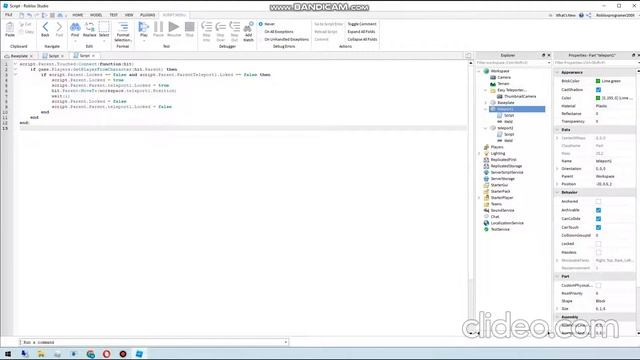Expand the Baseplate tree node
Viewport: 640px width, 360px height.
coord(486,103)
